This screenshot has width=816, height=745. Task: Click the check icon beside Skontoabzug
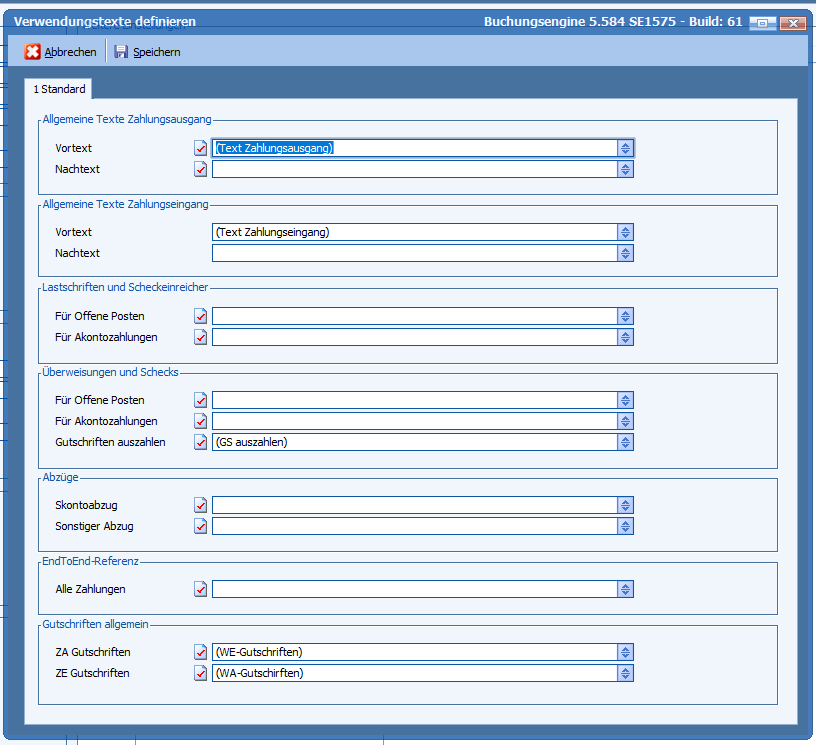[x=201, y=505]
